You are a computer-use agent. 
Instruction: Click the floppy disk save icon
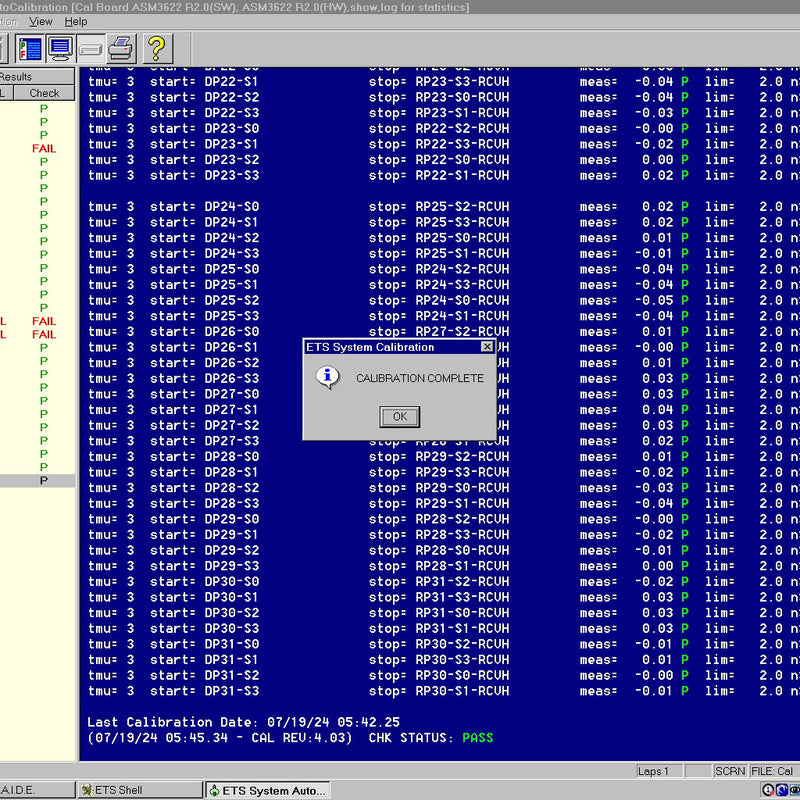pos(89,48)
